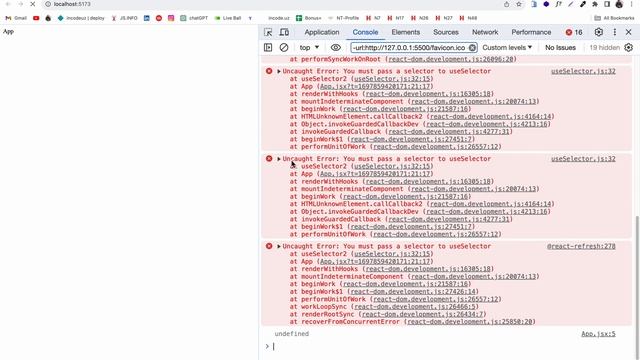Open the Chrome three-dot menu

pyautogui.click(x=631, y=4)
